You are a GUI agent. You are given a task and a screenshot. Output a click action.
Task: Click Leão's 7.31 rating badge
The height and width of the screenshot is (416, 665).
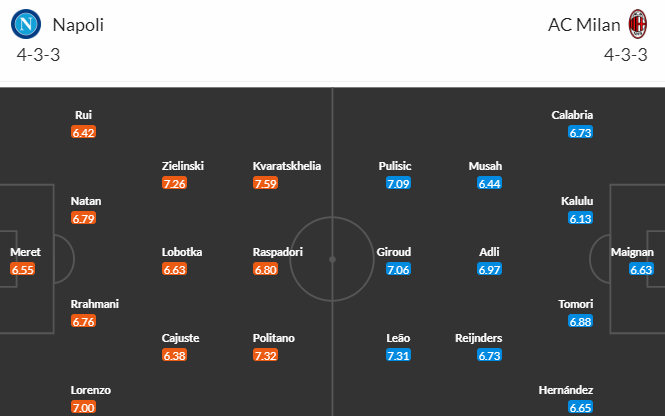tap(399, 355)
